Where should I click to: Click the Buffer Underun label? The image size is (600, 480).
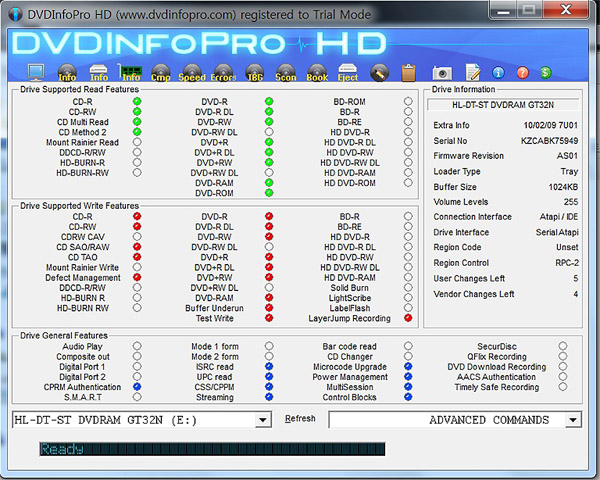click(214, 308)
